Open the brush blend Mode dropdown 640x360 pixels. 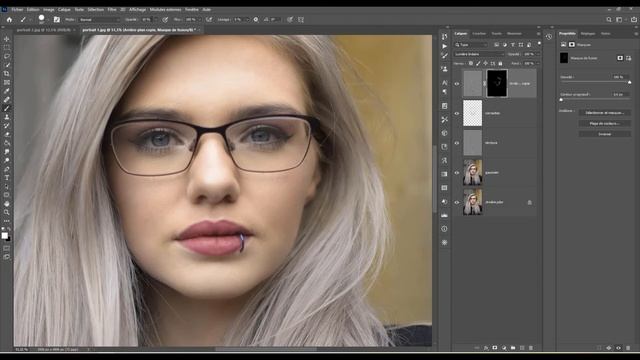coord(100,20)
